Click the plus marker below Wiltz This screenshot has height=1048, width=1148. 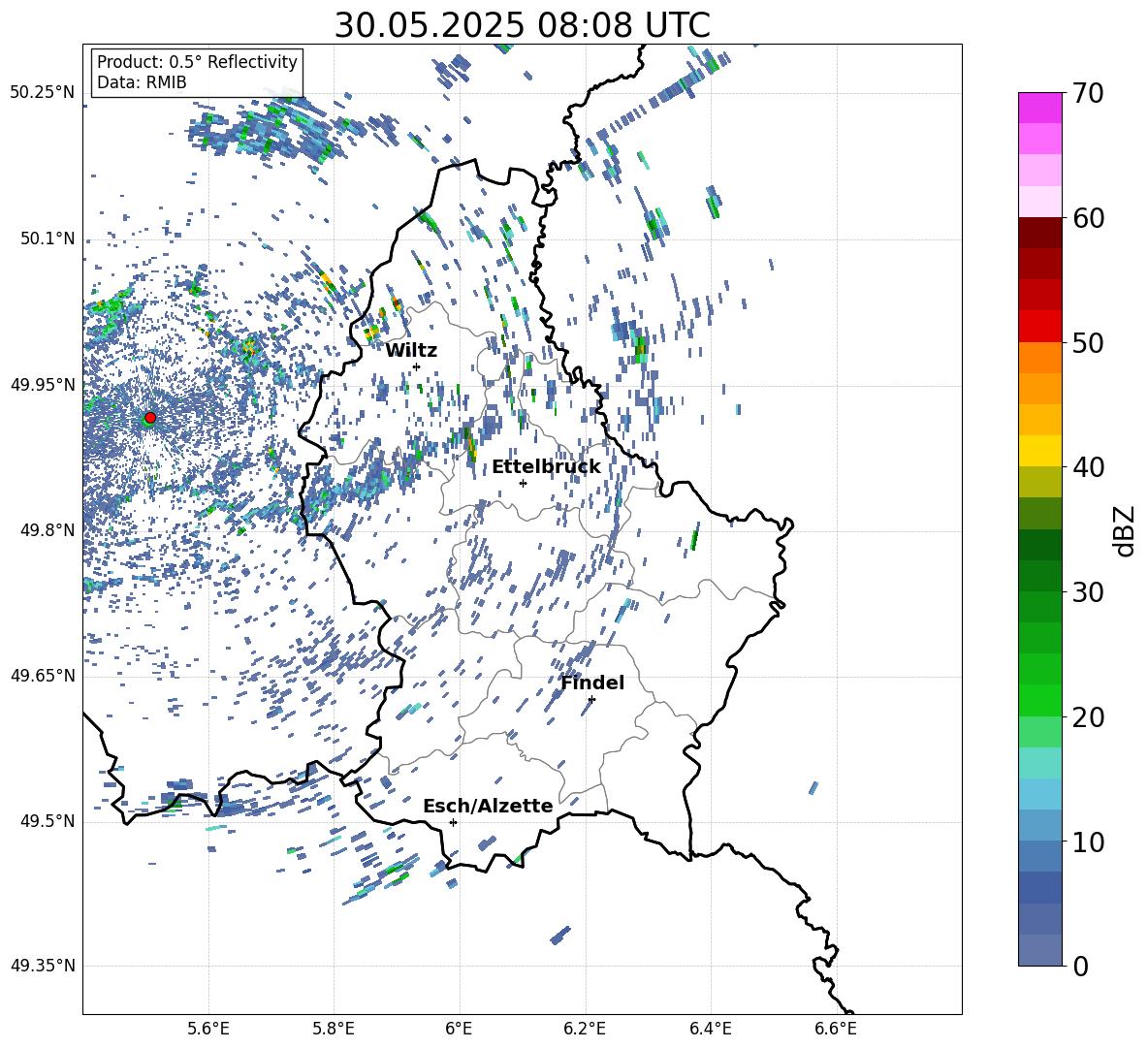[x=417, y=366]
